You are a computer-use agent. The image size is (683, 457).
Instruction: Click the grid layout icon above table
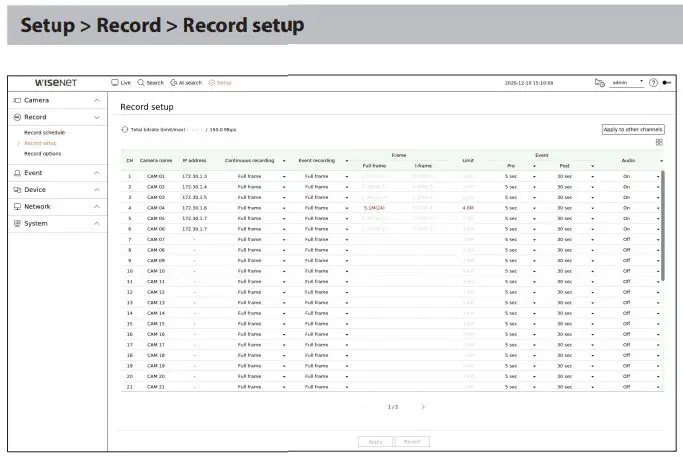point(659,142)
